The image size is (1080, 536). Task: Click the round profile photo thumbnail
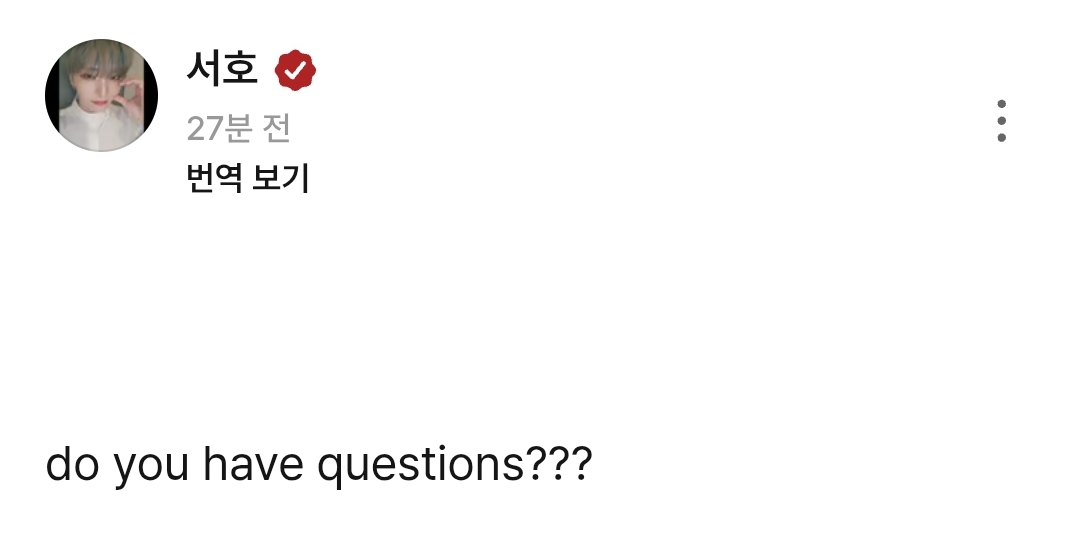pyautogui.click(x=101, y=96)
